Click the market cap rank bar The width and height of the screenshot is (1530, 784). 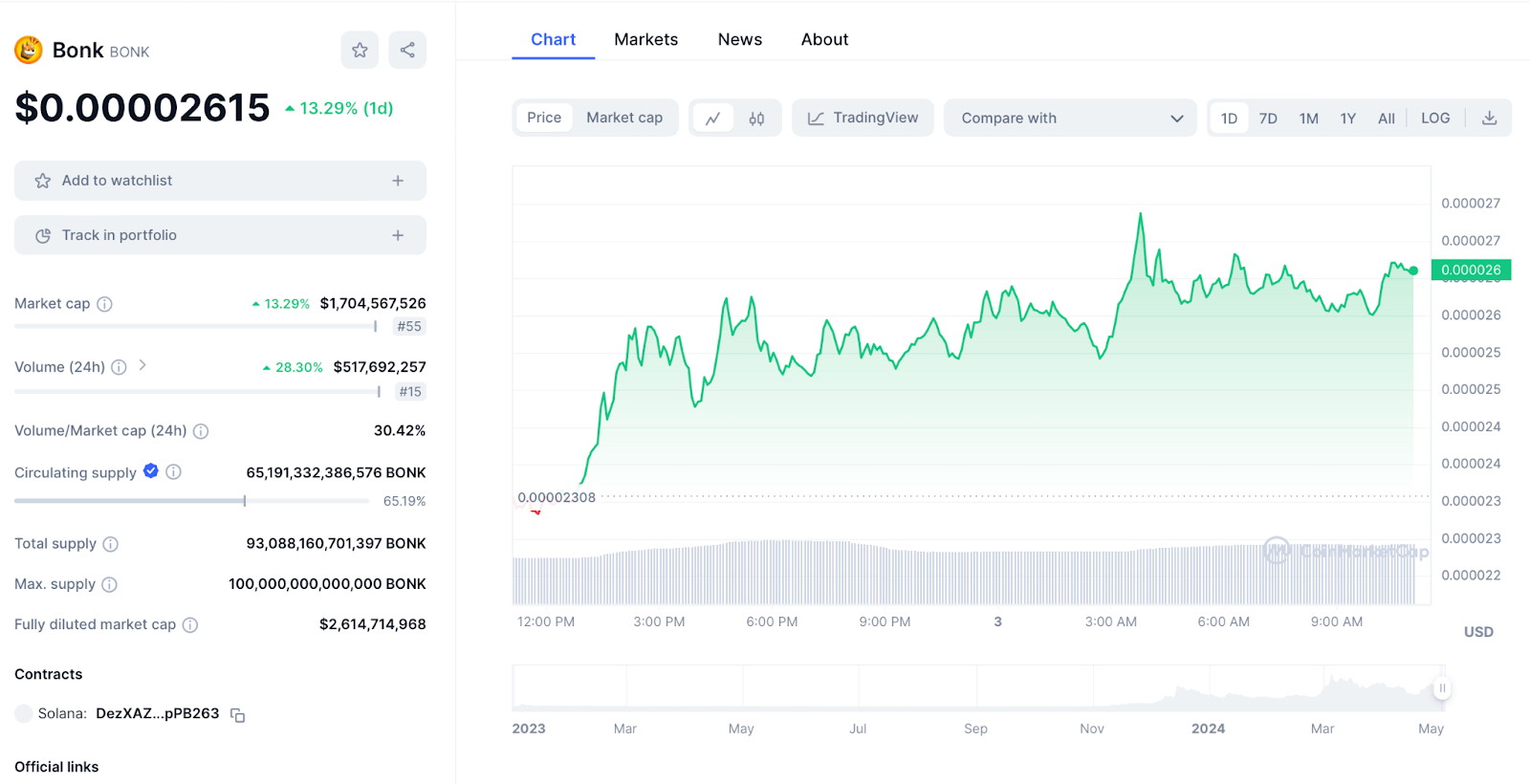[196, 327]
